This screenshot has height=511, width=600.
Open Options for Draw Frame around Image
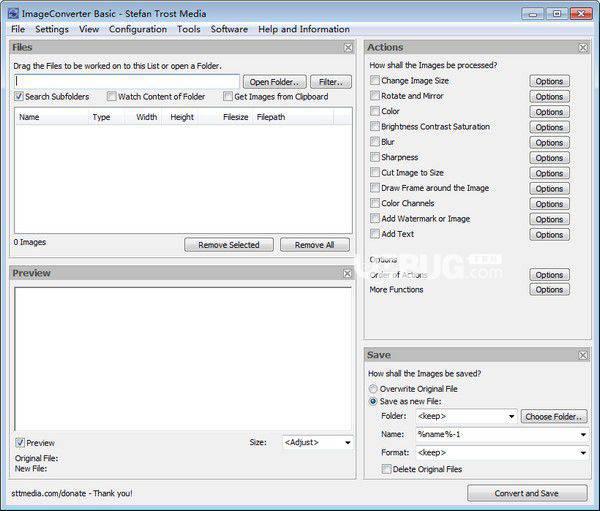click(549, 188)
